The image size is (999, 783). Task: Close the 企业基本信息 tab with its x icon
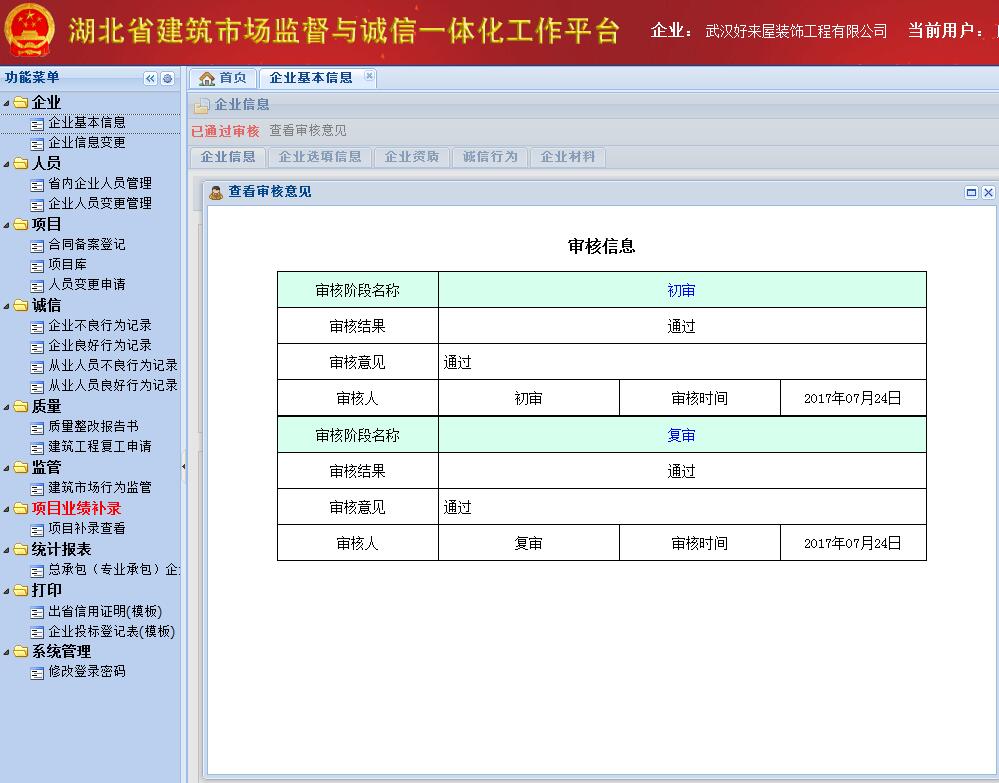click(369, 76)
